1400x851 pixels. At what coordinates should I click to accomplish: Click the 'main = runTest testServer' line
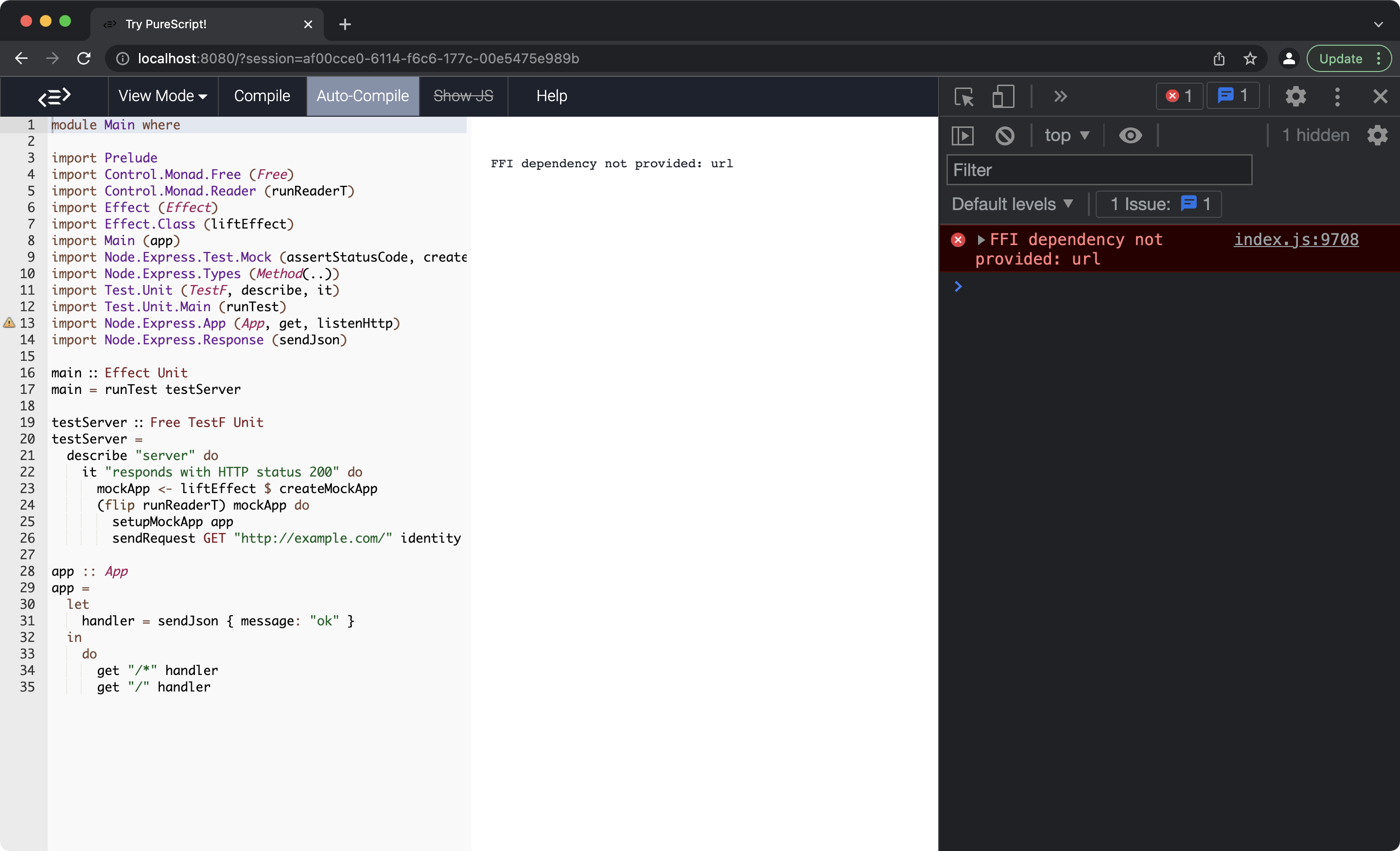point(146,390)
